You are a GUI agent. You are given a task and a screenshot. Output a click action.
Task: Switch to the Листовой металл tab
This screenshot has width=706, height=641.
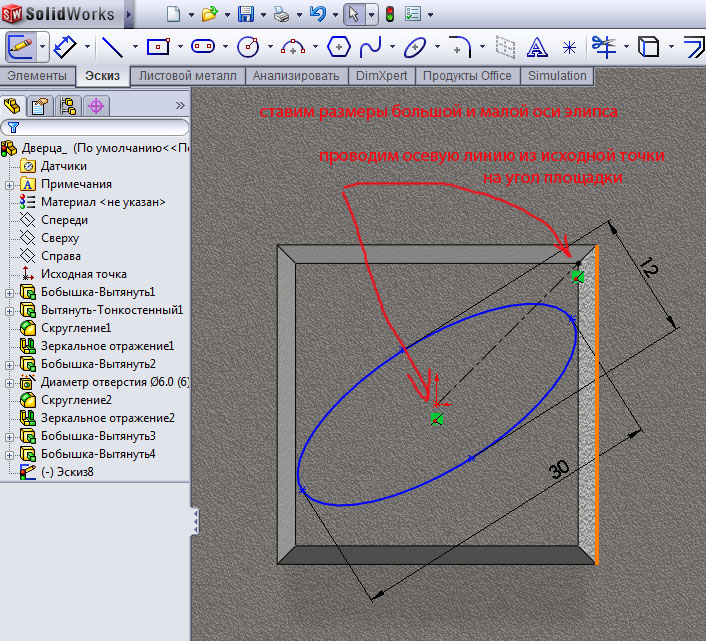pyautogui.click(x=188, y=76)
